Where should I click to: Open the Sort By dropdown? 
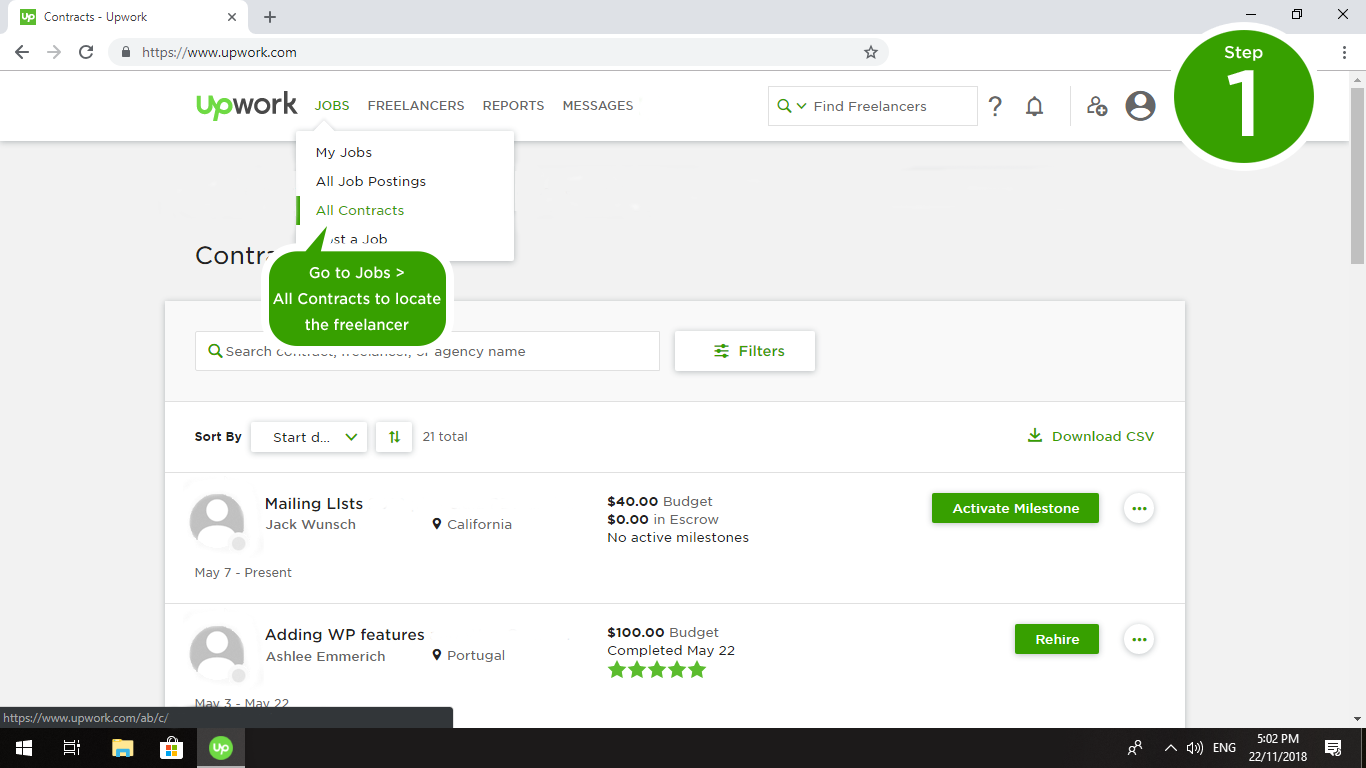(308, 437)
